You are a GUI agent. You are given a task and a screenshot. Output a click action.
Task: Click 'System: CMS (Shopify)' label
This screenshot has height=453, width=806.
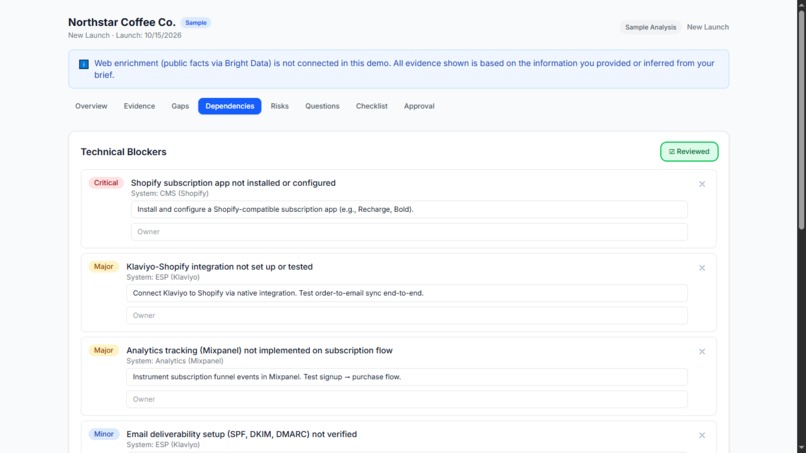[x=170, y=193]
